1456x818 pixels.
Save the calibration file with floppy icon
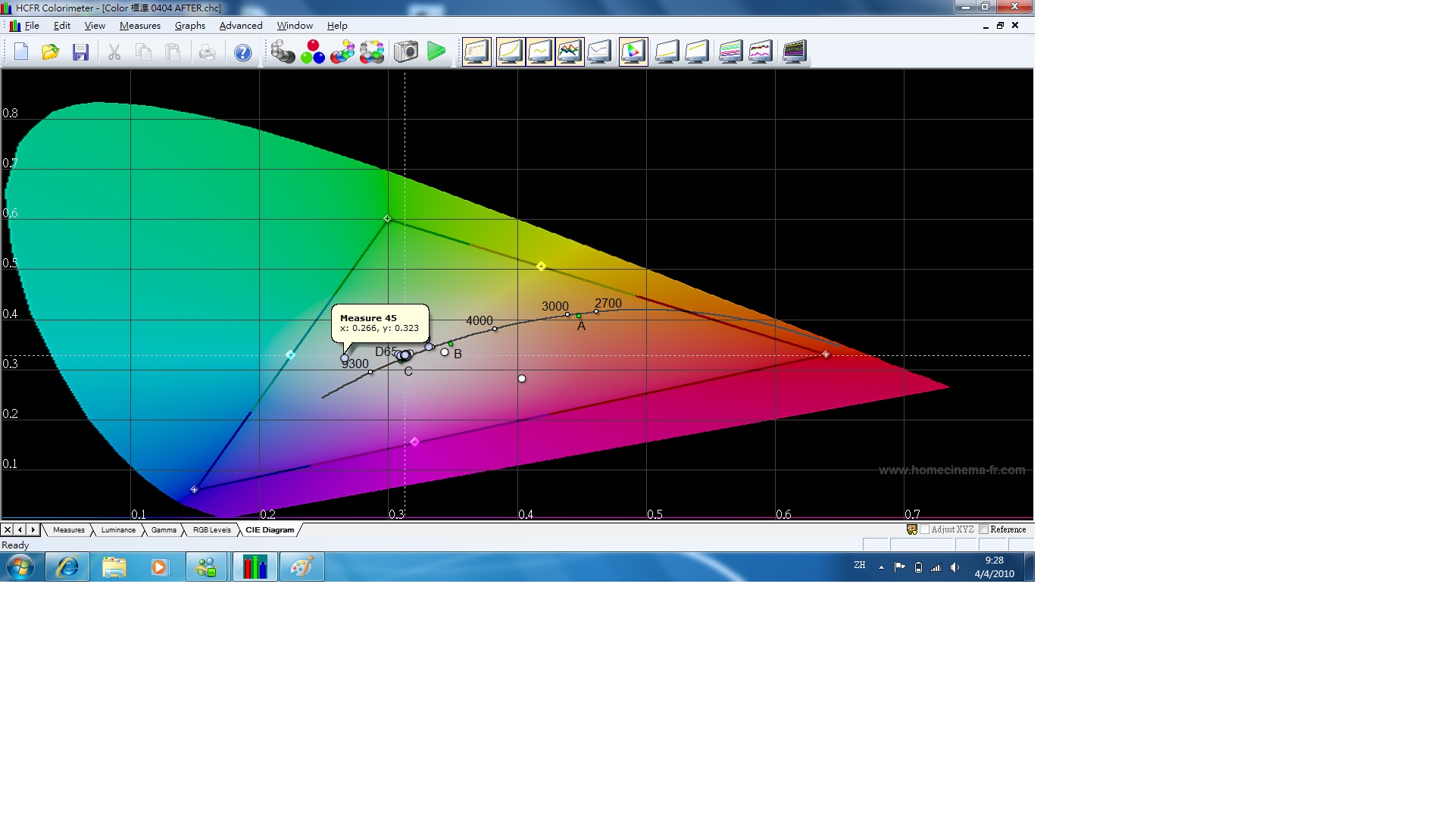click(x=80, y=52)
